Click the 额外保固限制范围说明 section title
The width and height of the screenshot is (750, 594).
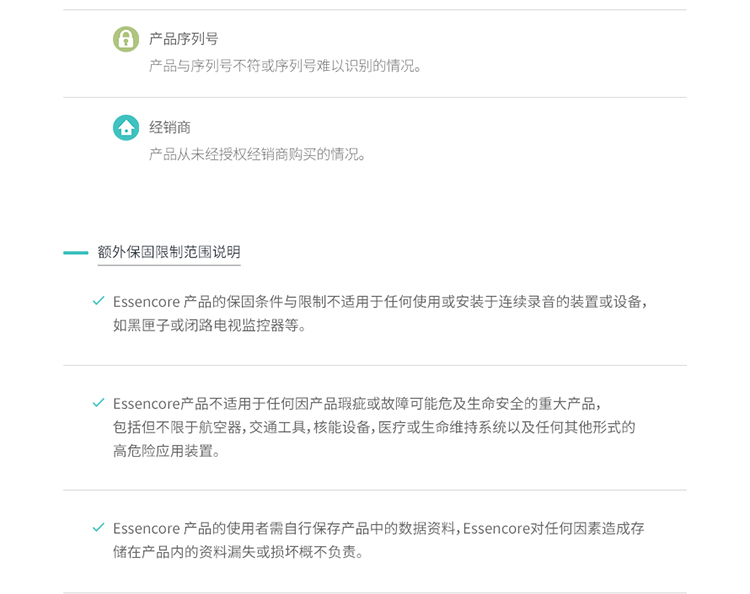(169, 252)
